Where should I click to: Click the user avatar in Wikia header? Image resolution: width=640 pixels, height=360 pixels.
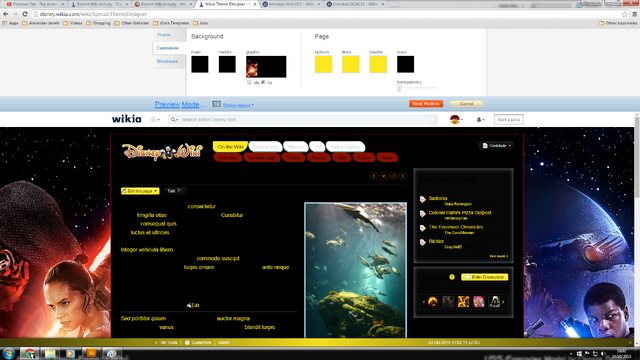(455, 120)
